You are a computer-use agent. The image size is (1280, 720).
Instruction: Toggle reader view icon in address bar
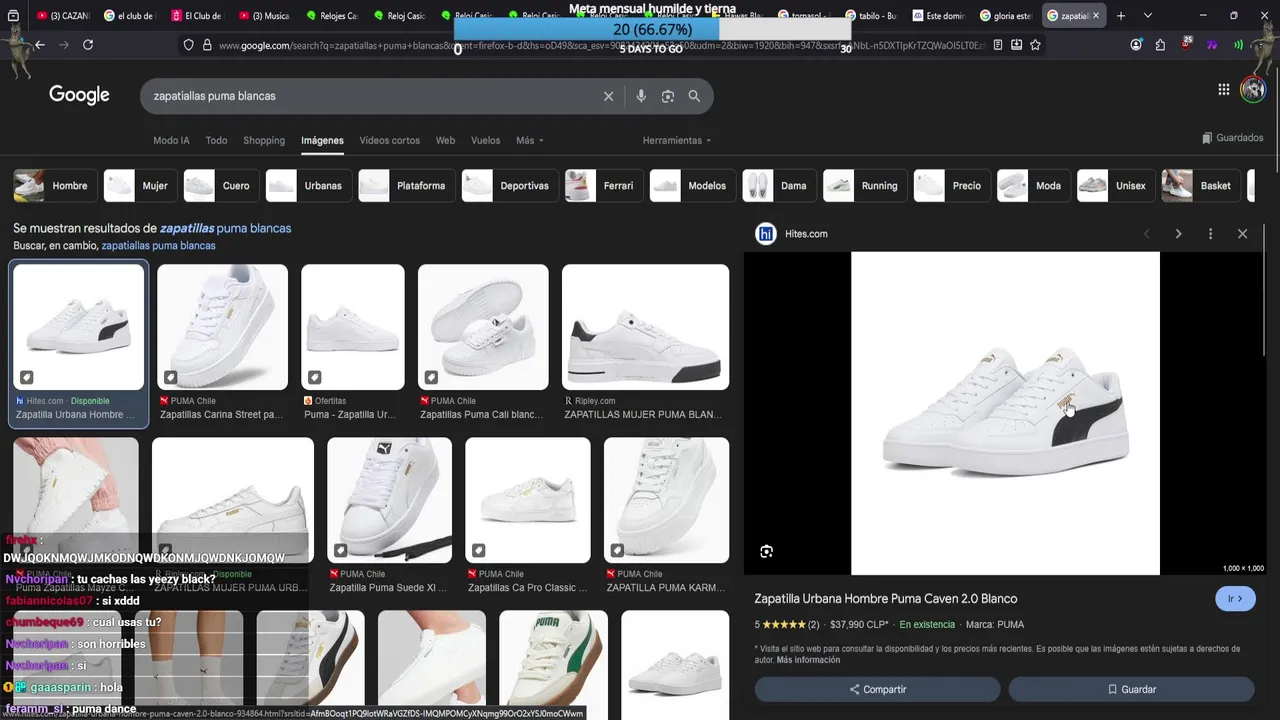(998, 45)
